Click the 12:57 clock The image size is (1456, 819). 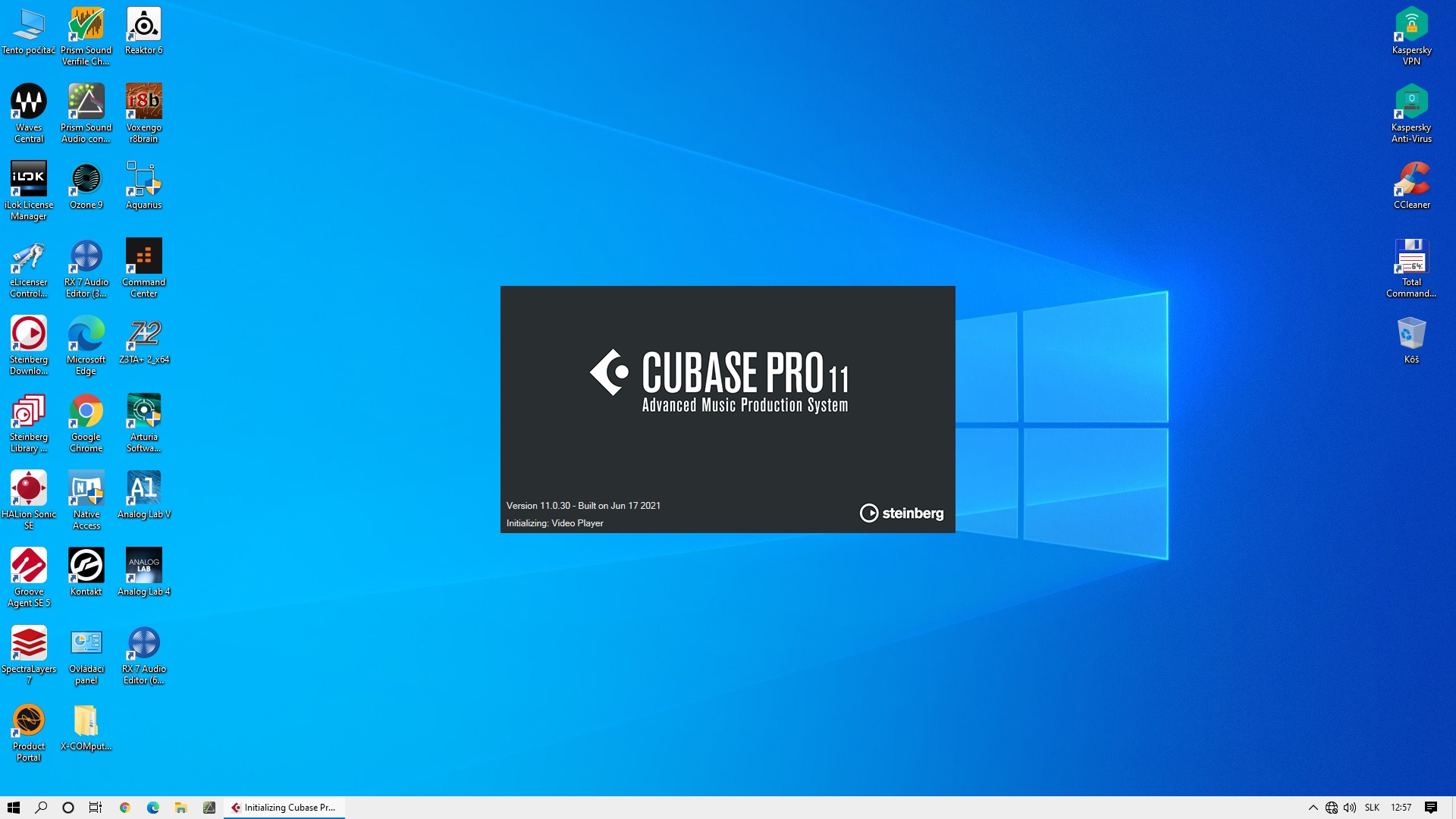tap(1401, 808)
